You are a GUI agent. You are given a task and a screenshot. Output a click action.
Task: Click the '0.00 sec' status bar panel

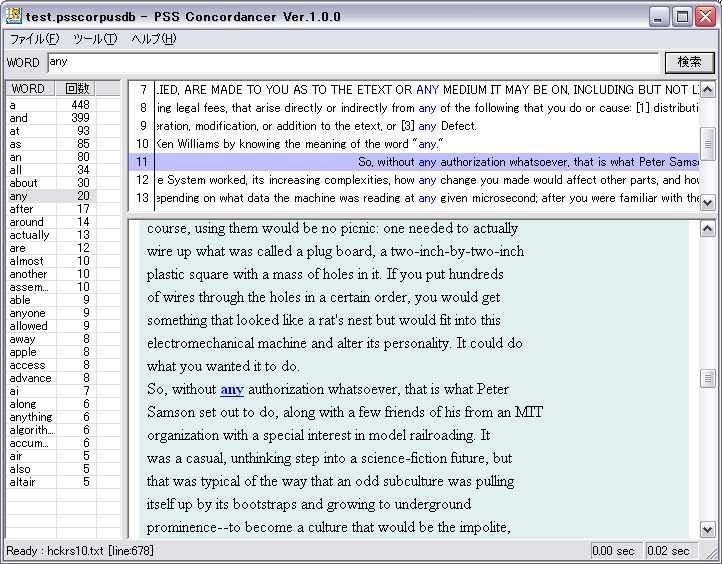click(616, 551)
